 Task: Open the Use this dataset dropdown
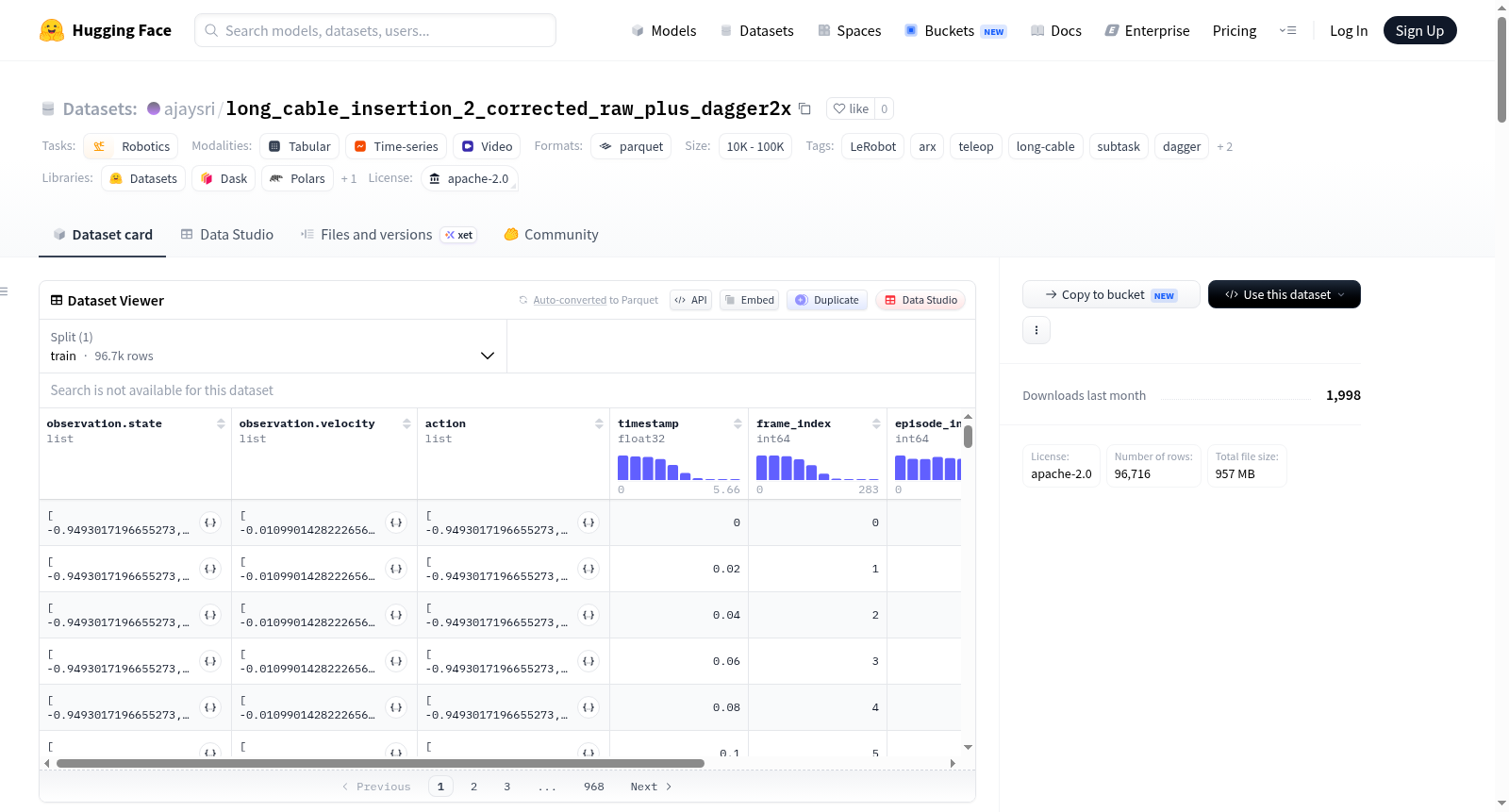coord(1284,294)
